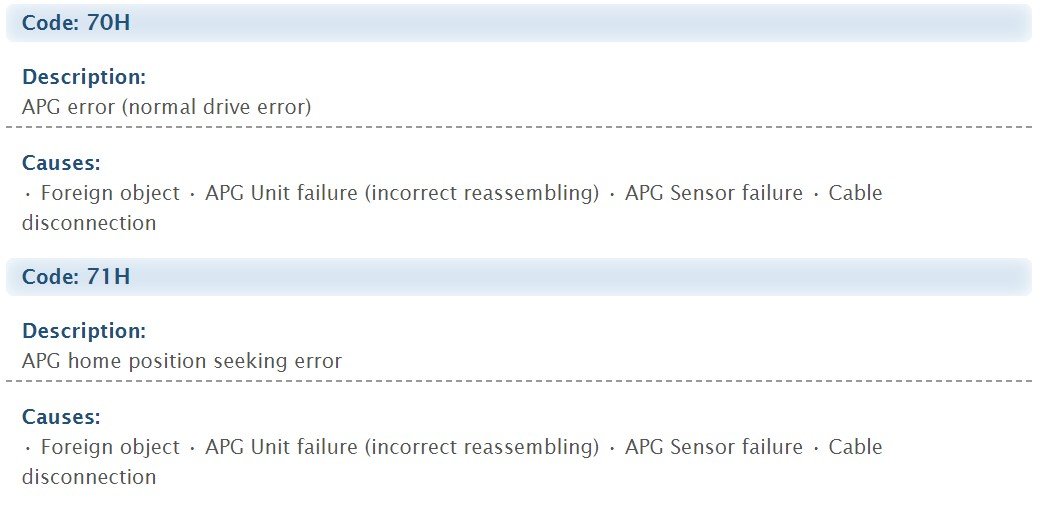Click the word "disconnection" under the 71H causes
This screenshot has width=1054, height=506.
coord(89,477)
